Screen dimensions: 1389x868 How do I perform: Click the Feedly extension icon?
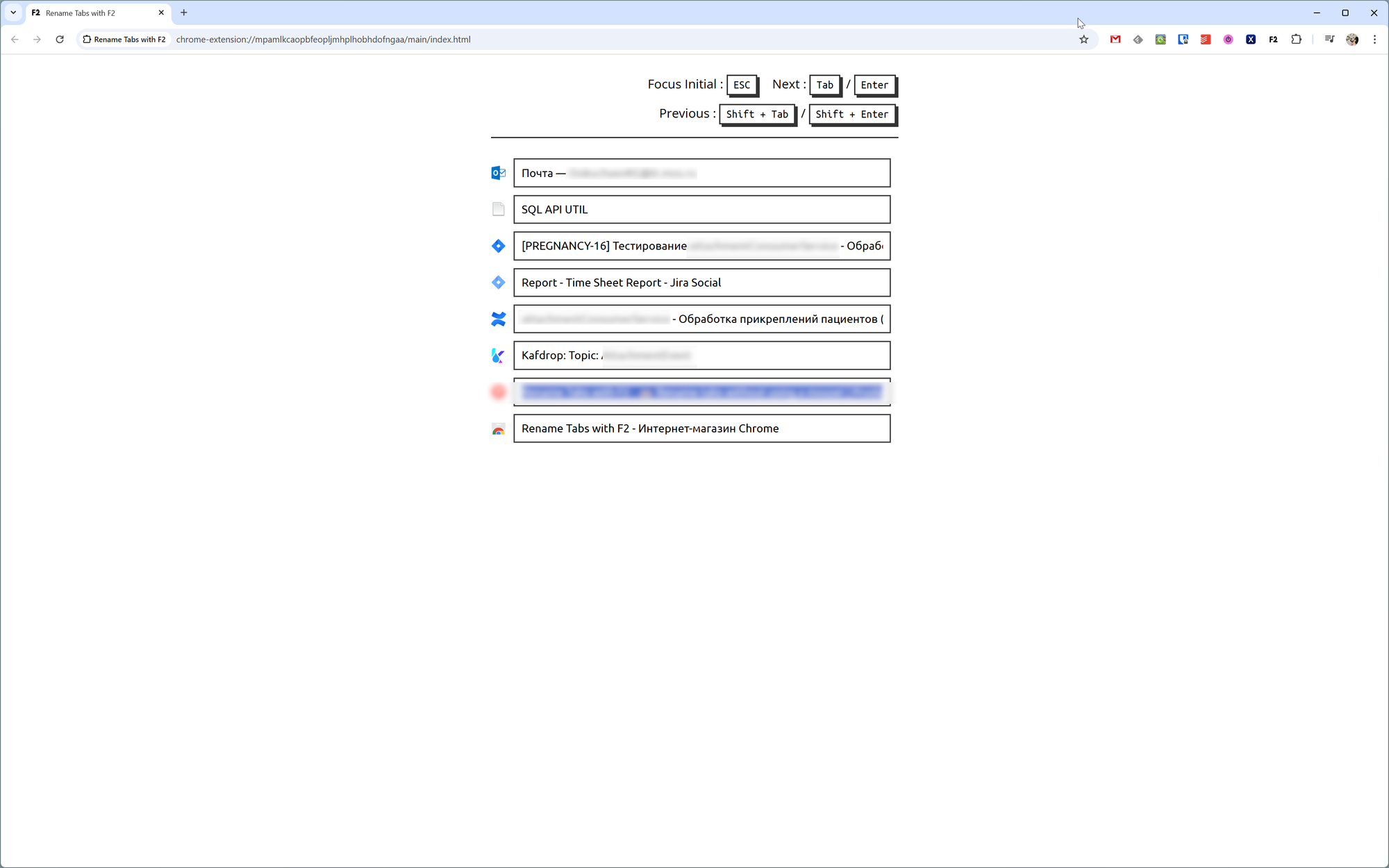click(x=1138, y=40)
